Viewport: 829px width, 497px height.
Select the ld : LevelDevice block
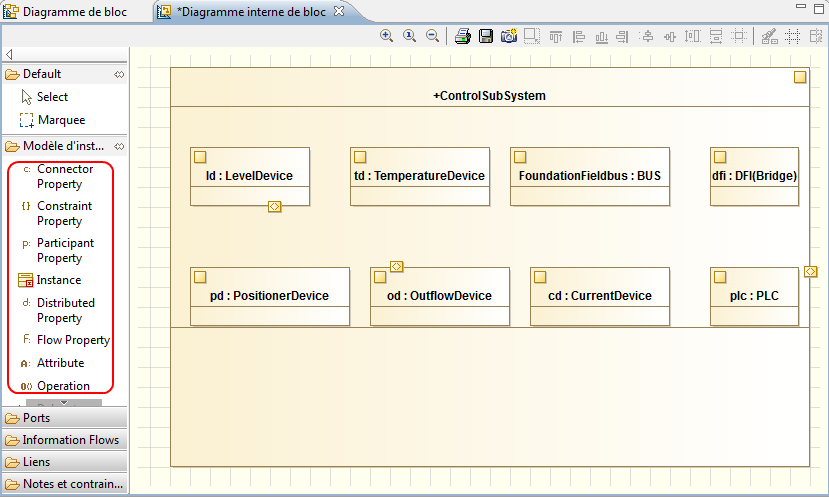tap(250, 176)
